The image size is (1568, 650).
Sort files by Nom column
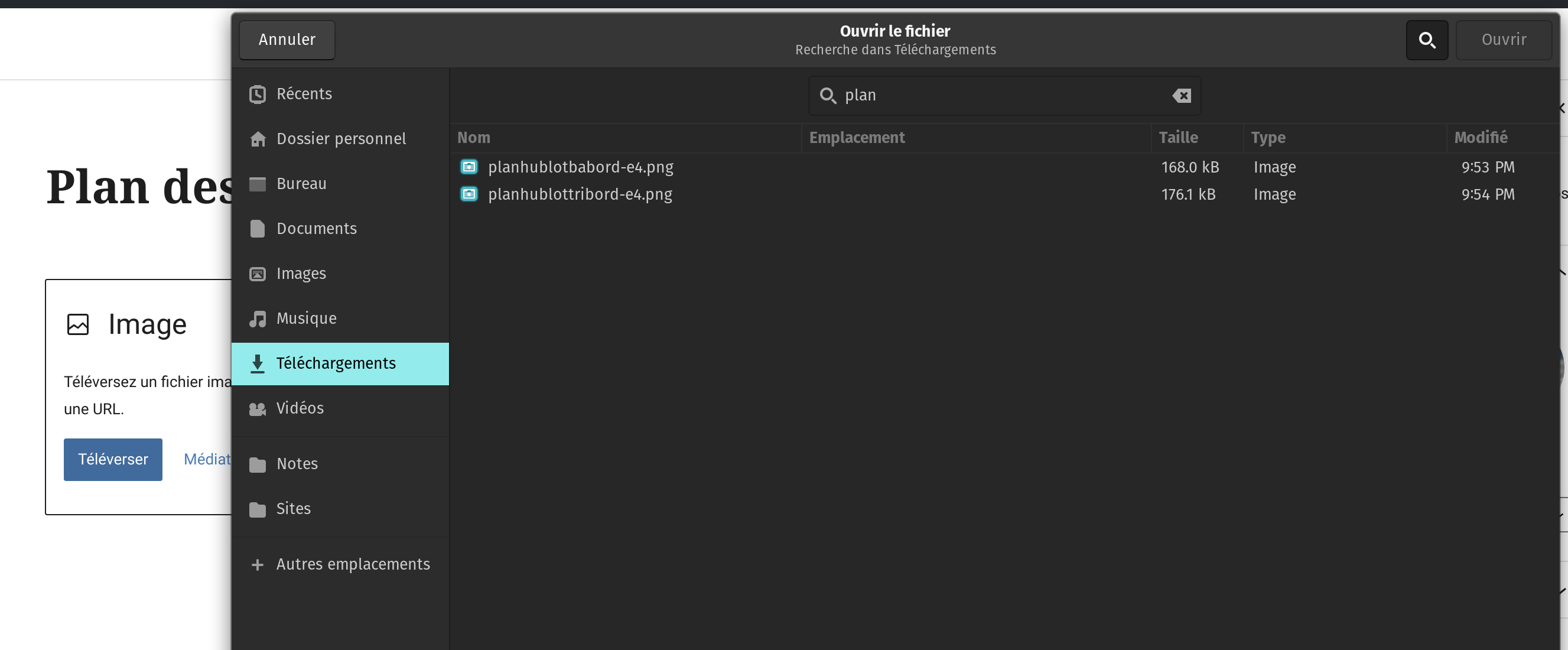pyautogui.click(x=626, y=138)
